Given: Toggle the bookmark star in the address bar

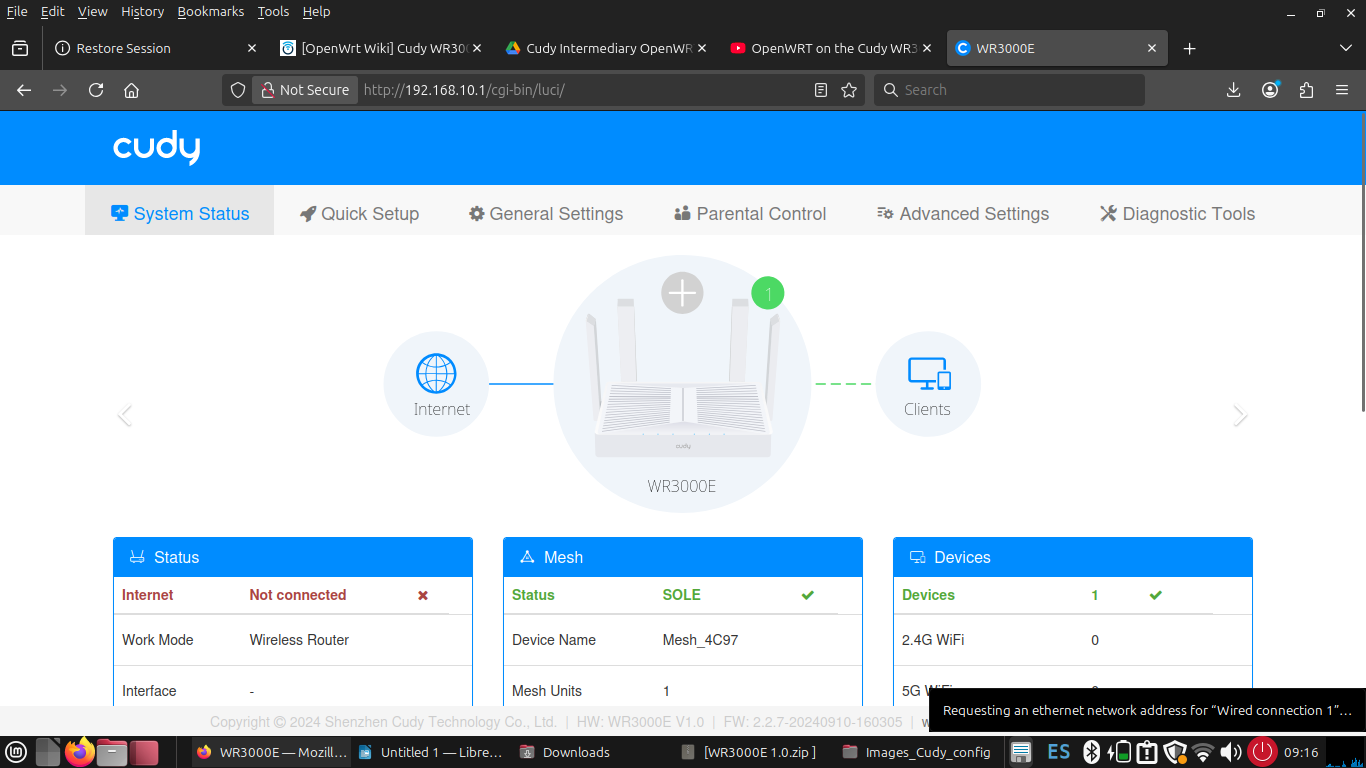Looking at the screenshot, I should click(847, 90).
